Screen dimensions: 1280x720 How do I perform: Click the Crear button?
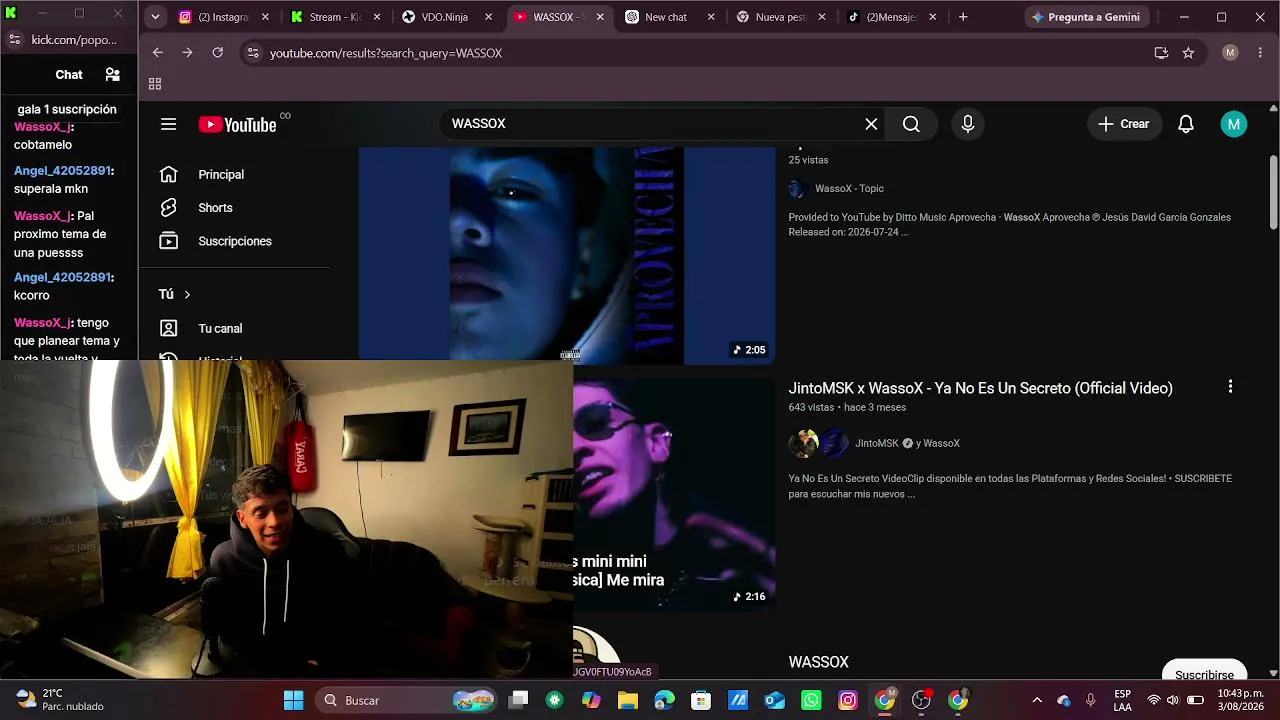tap(1124, 124)
